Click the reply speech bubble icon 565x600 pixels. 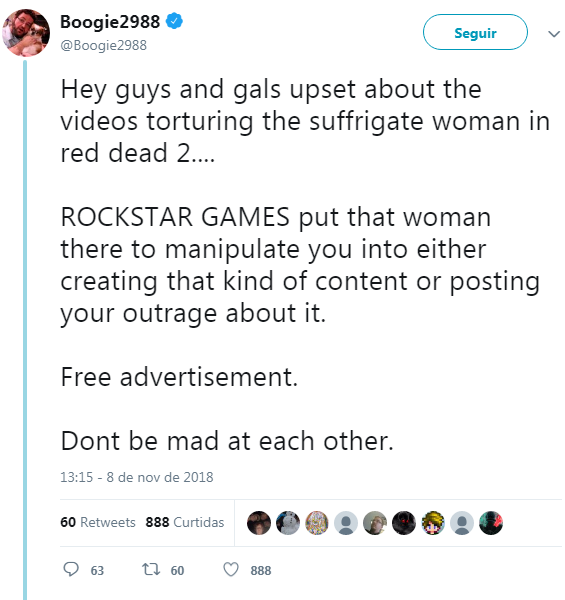point(71,569)
